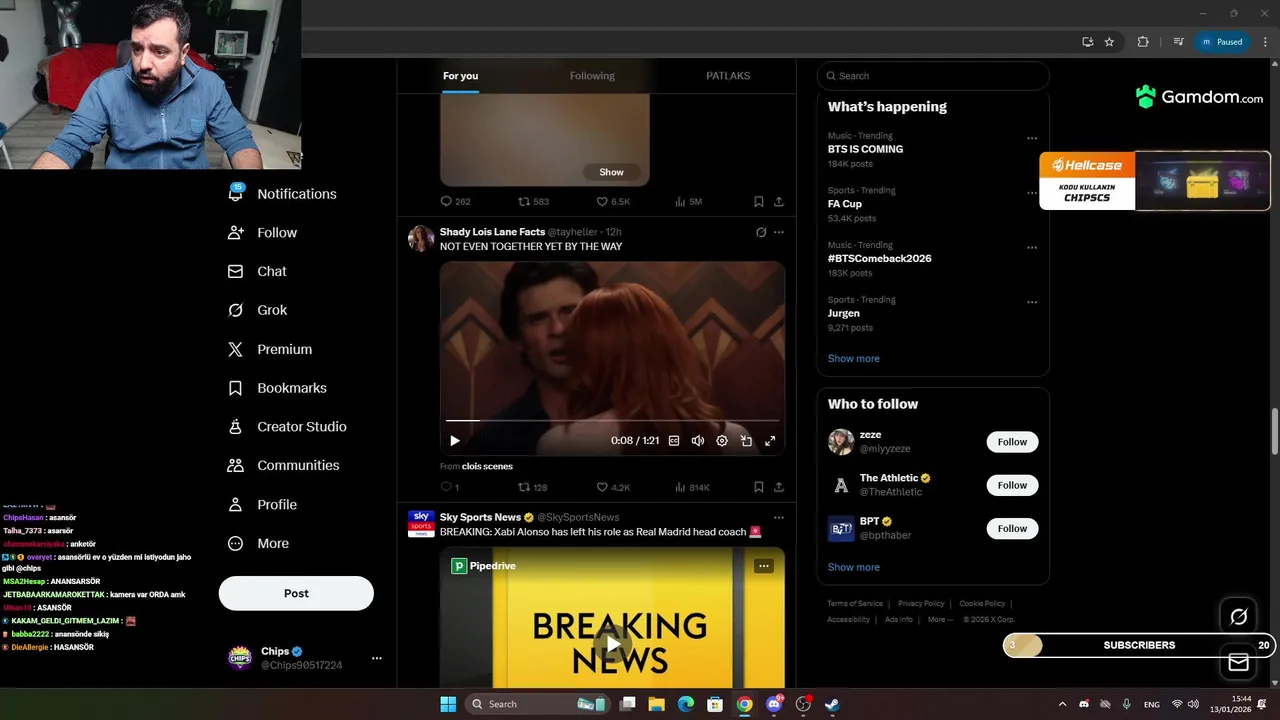Switch to the Following tab

click(x=592, y=76)
